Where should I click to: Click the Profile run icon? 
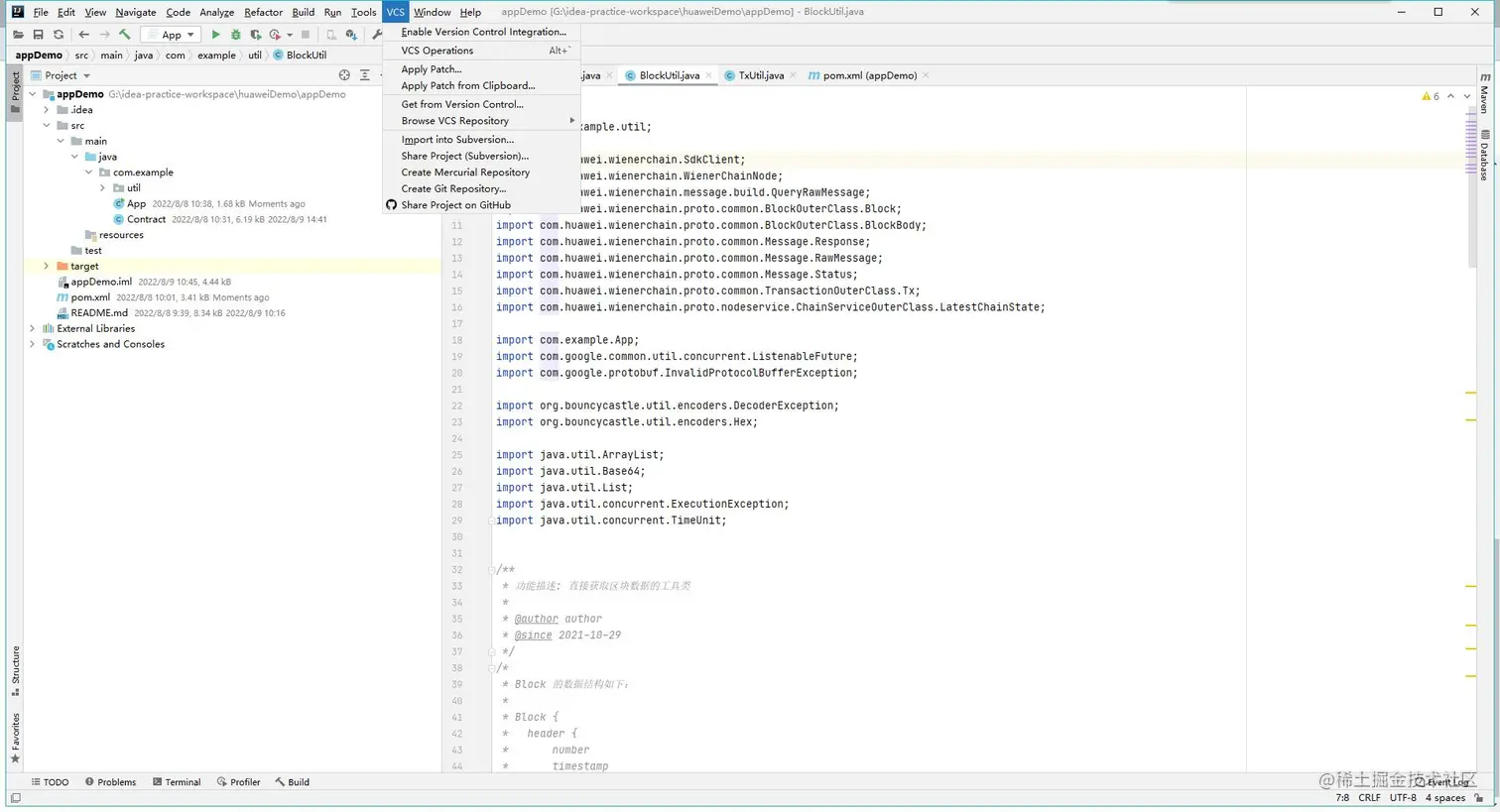coord(275,35)
